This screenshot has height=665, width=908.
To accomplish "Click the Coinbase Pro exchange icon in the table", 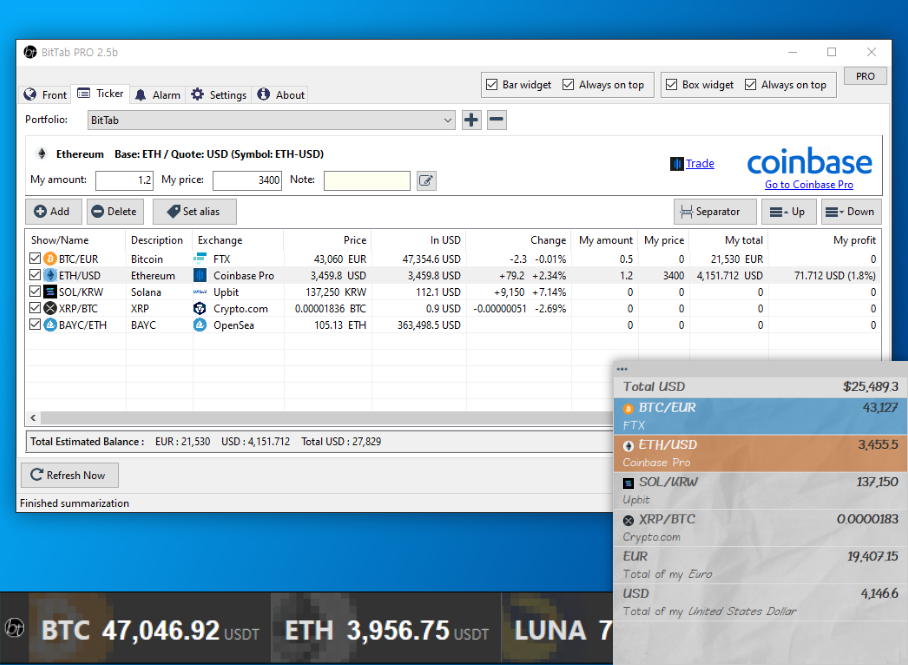I will pos(198,275).
